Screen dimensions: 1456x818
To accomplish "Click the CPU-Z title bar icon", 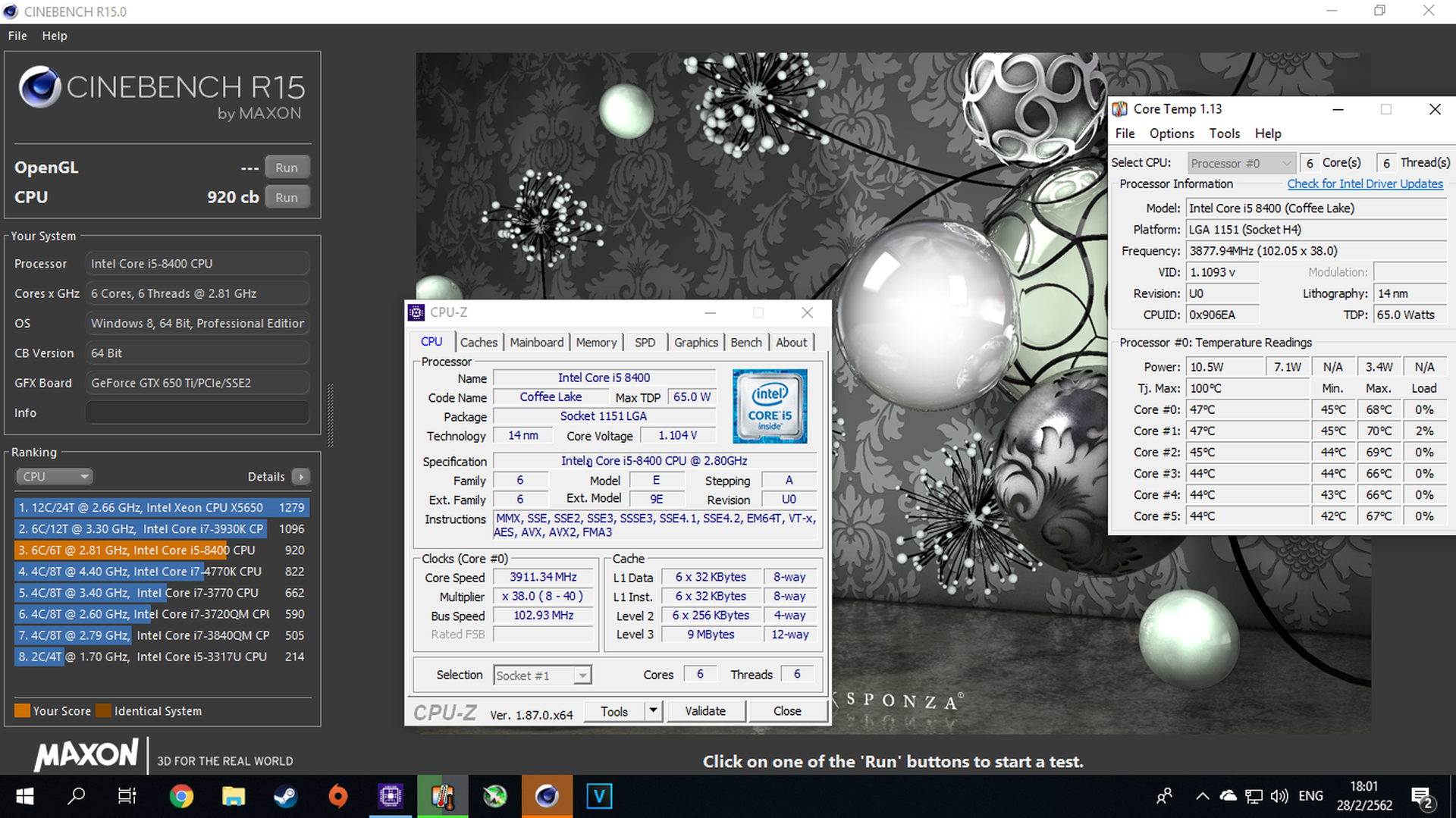I will pos(416,312).
